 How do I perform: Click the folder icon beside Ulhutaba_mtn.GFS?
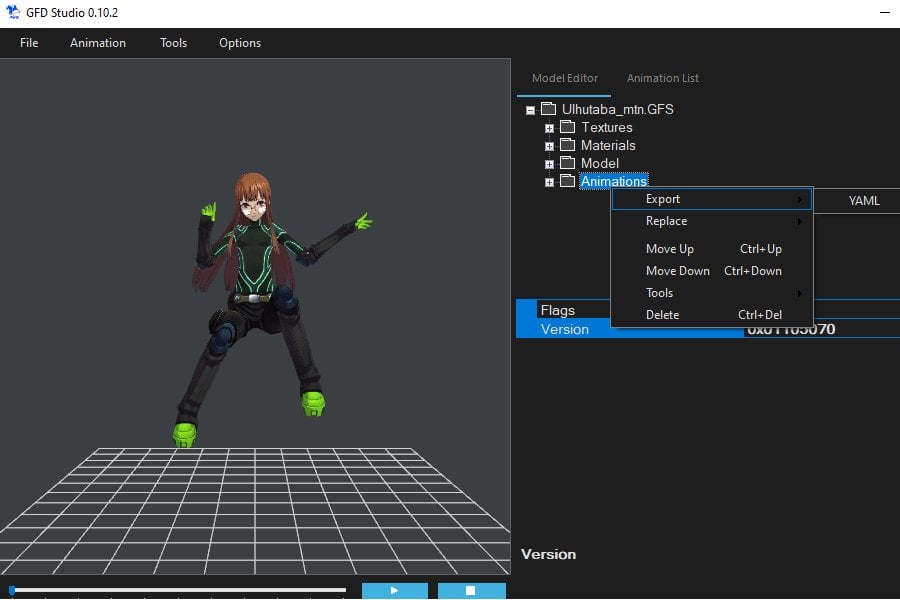coord(549,109)
